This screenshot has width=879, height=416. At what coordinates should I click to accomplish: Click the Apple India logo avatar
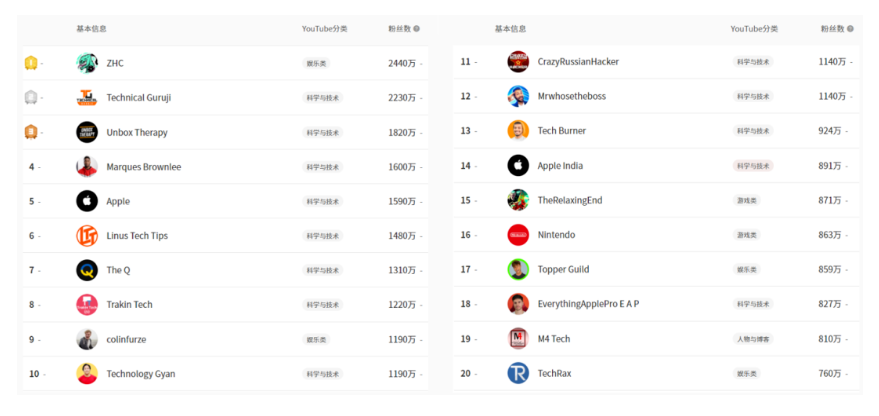pos(518,165)
